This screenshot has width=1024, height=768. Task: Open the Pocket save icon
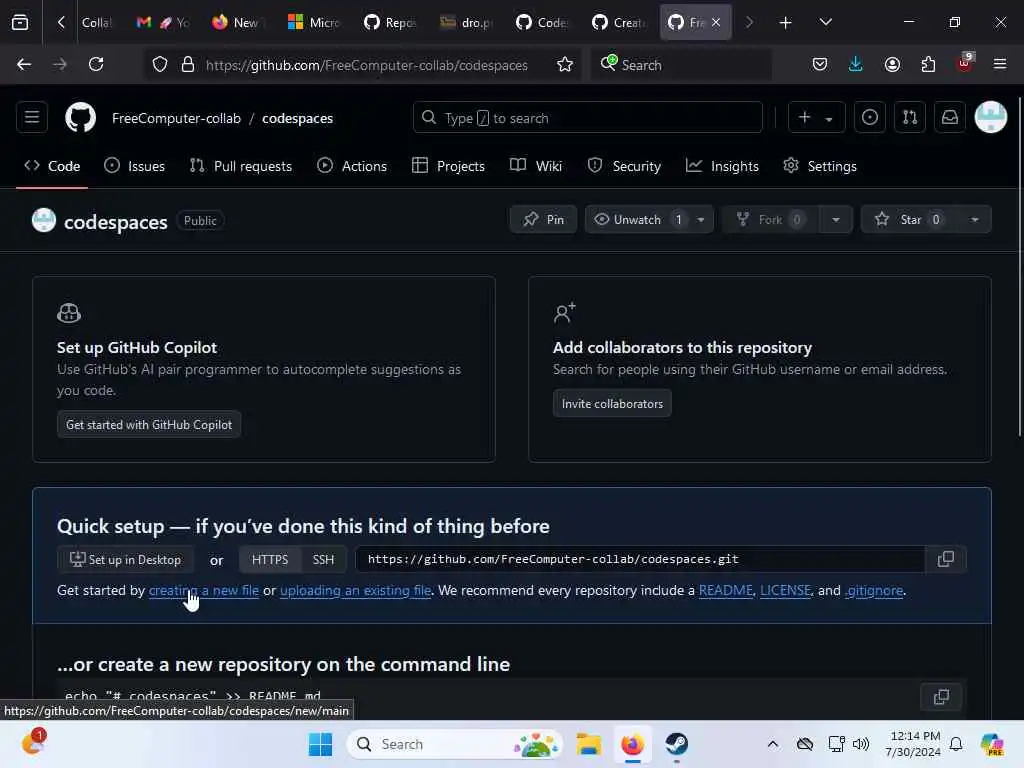tap(820, 64)
